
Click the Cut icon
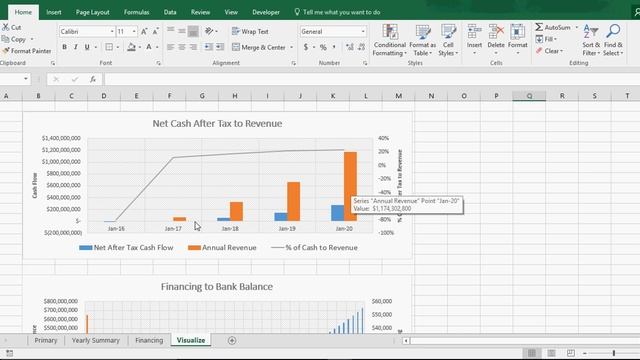[x=6, y=27]
